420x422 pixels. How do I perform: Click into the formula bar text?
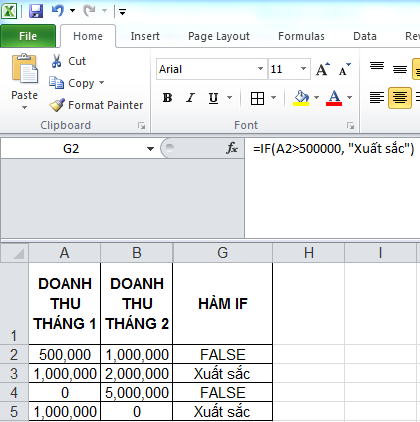point(333,148)
